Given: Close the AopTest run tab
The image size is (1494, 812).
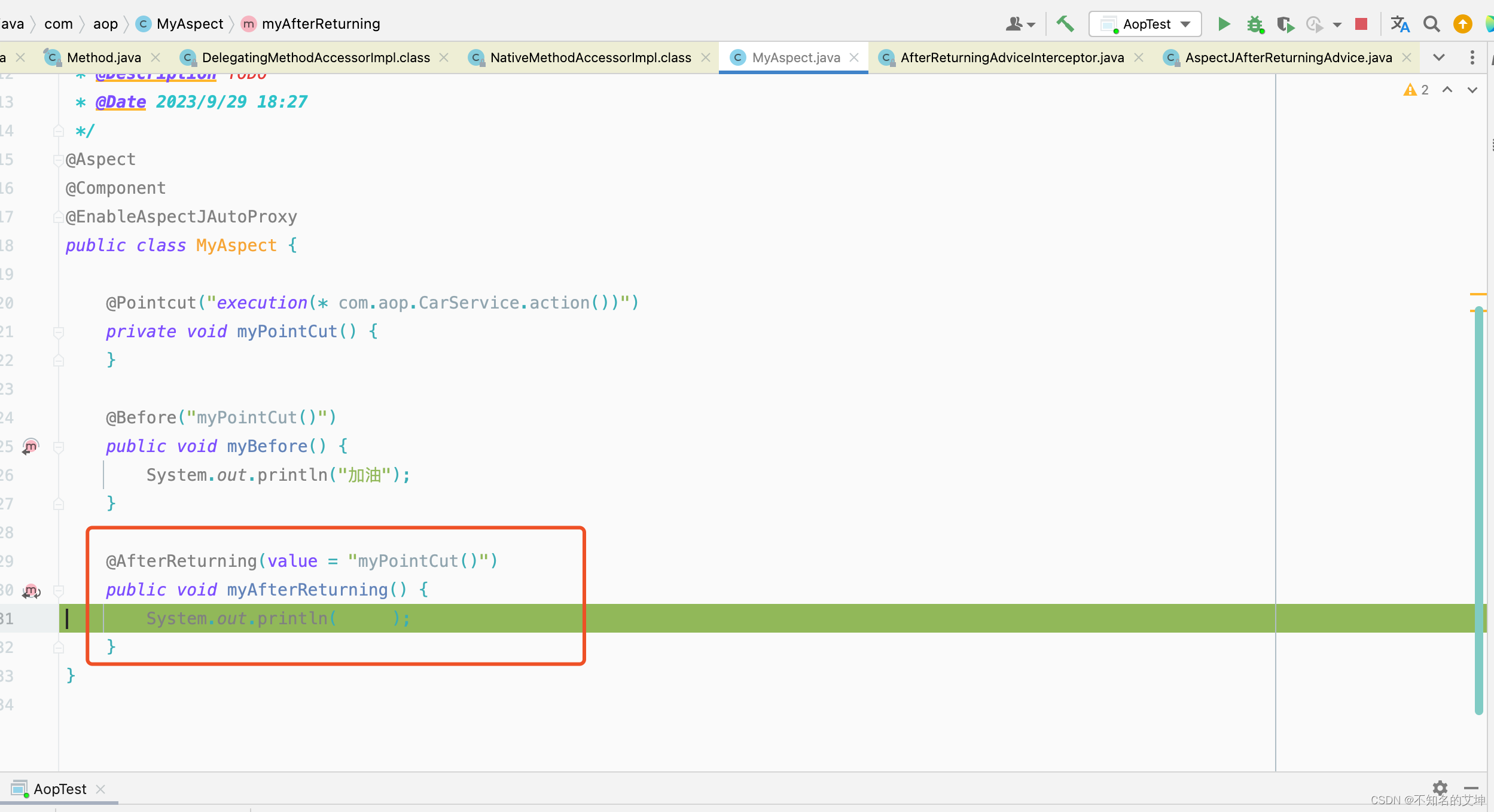Looking at the screenshot, I should 100,789.
